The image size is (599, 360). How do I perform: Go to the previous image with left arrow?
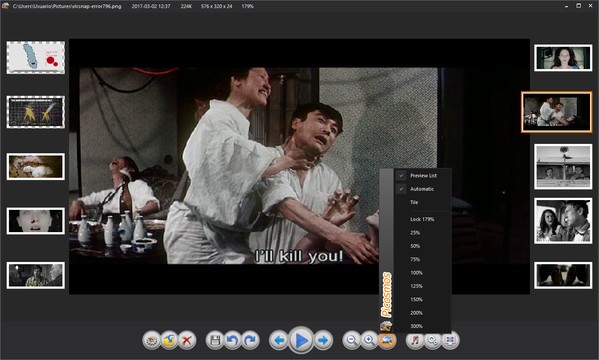[278, 340]
